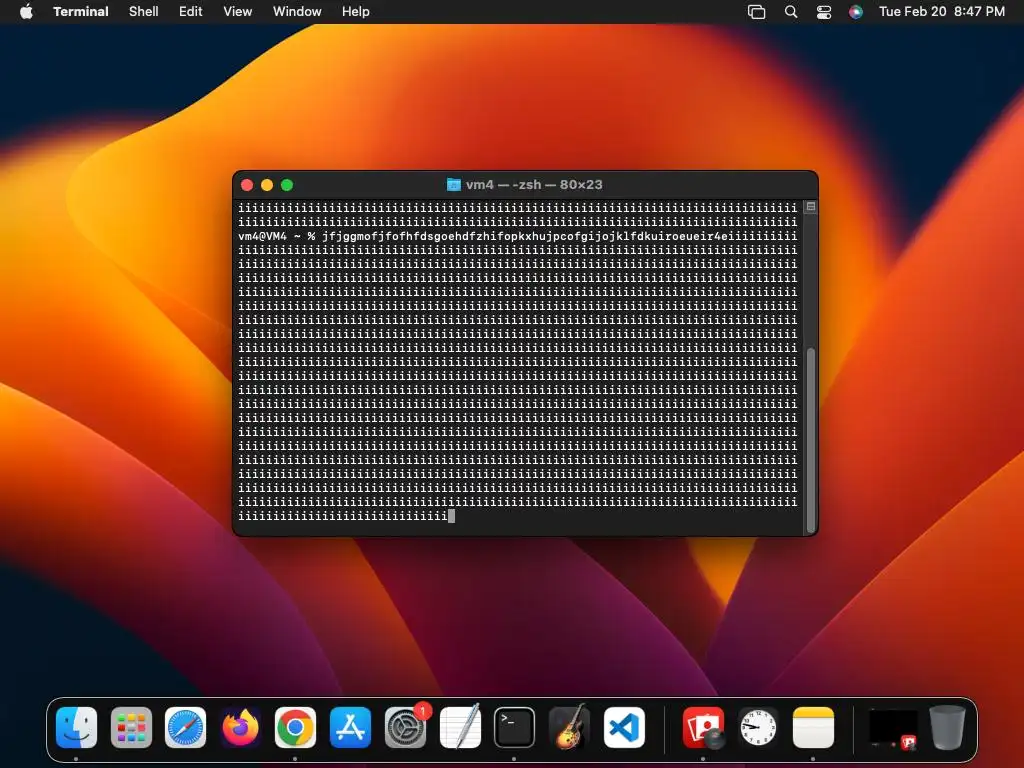This screenshot has width=1024, height=768.
Task: Launch Google Chrome from the Dock
Action: [295, 727]
